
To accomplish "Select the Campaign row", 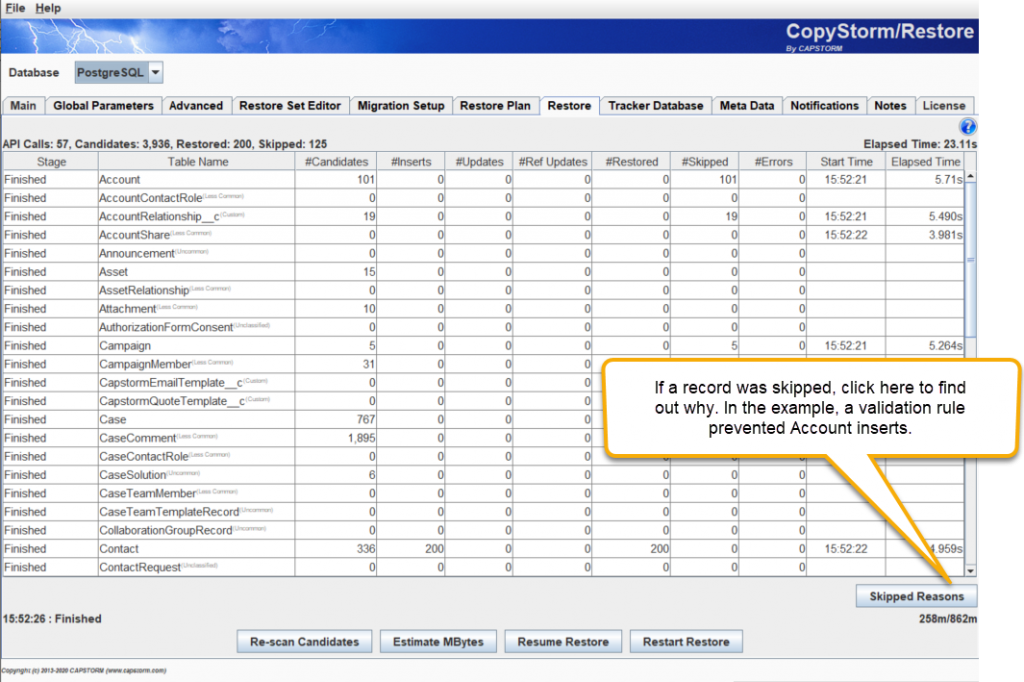I will tap(484, 346).
